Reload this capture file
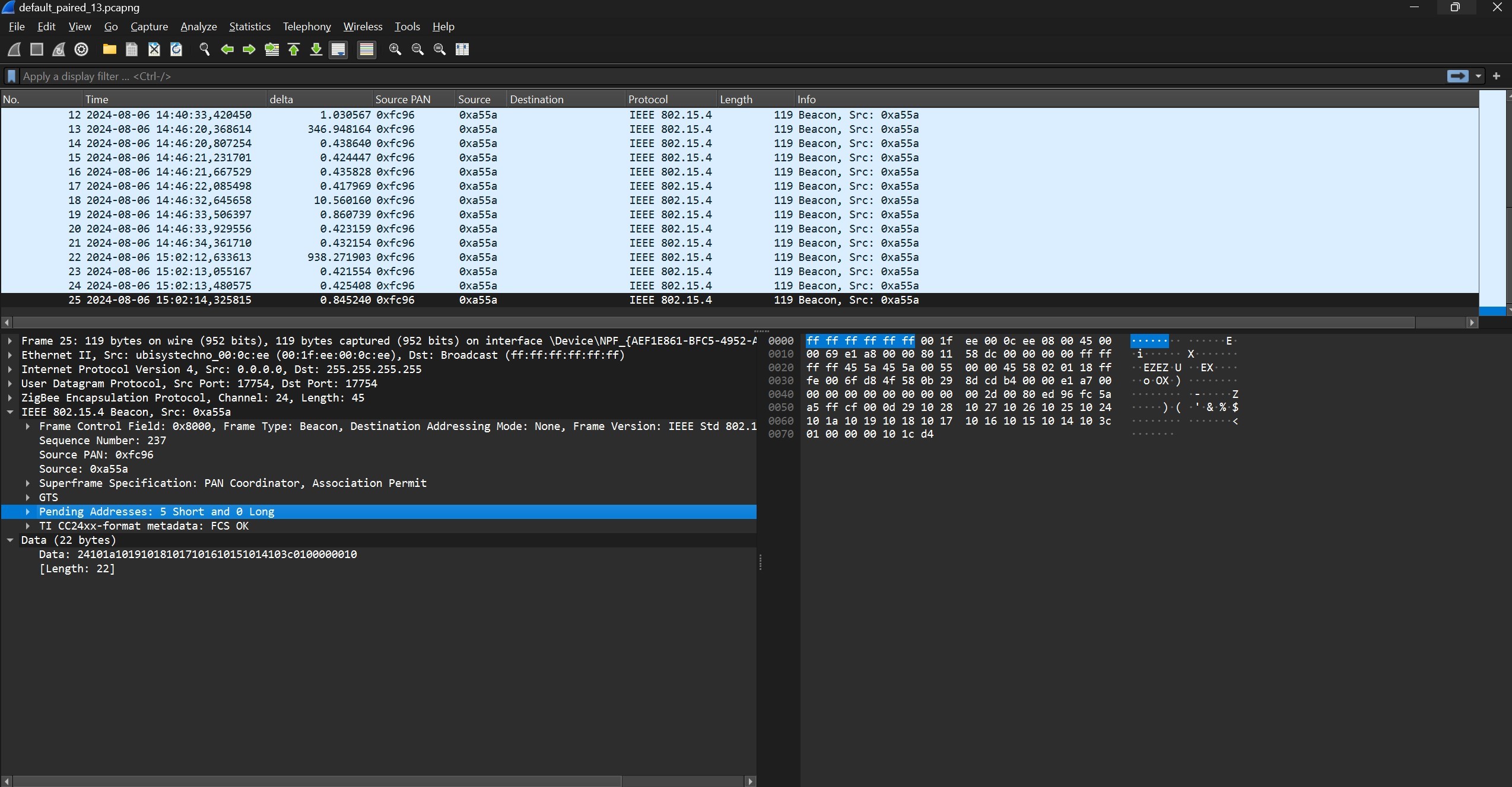1512x787 pixels. 176,49
